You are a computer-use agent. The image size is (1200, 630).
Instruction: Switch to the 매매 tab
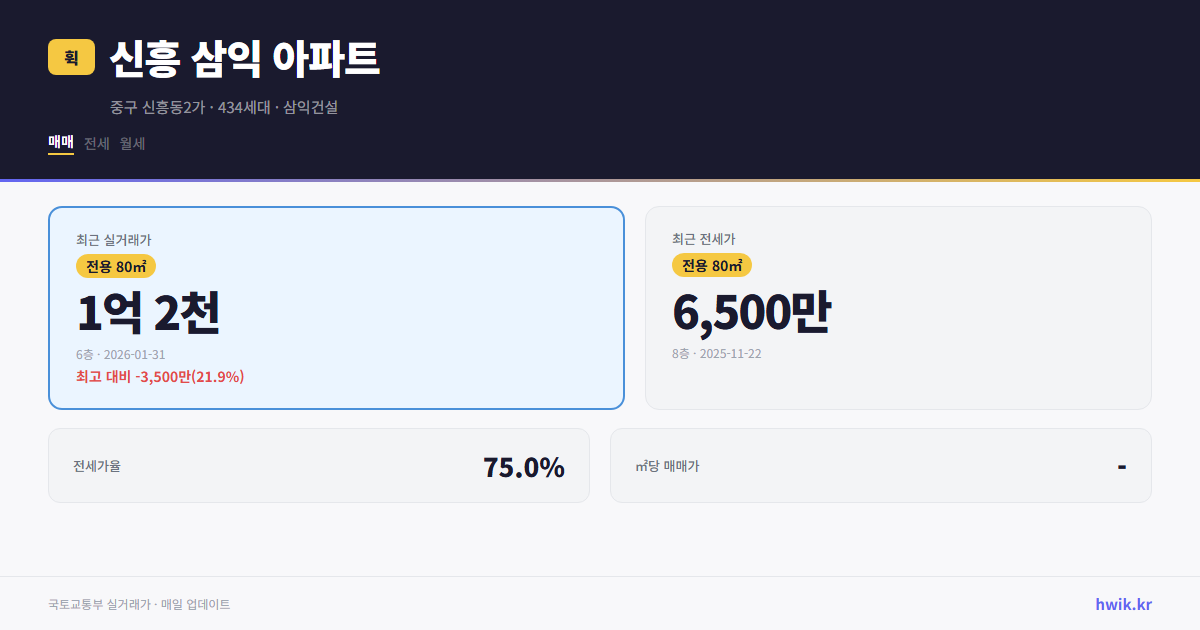point(59,143)
